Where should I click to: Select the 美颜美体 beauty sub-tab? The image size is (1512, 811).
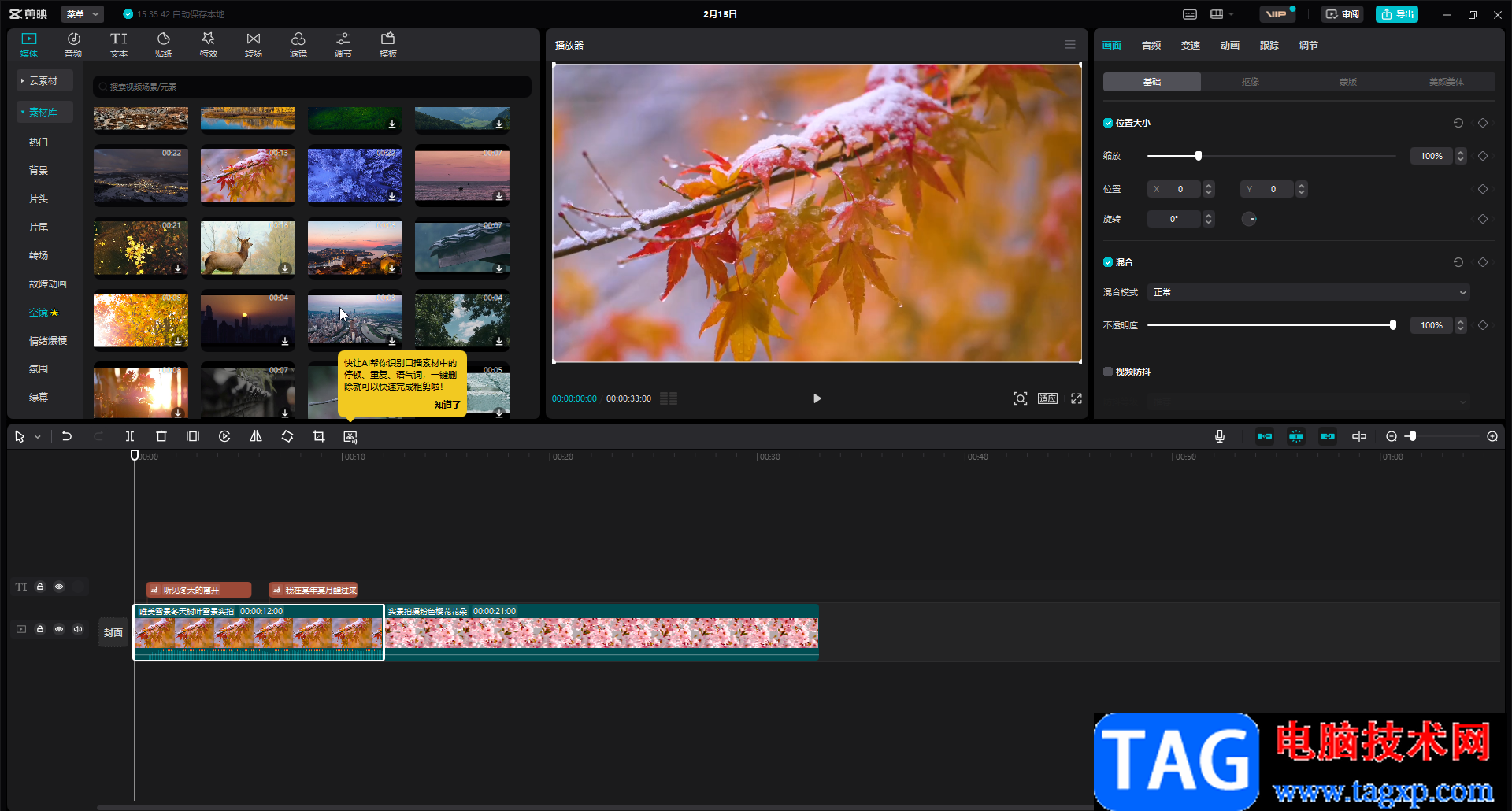pos(1447,82)
